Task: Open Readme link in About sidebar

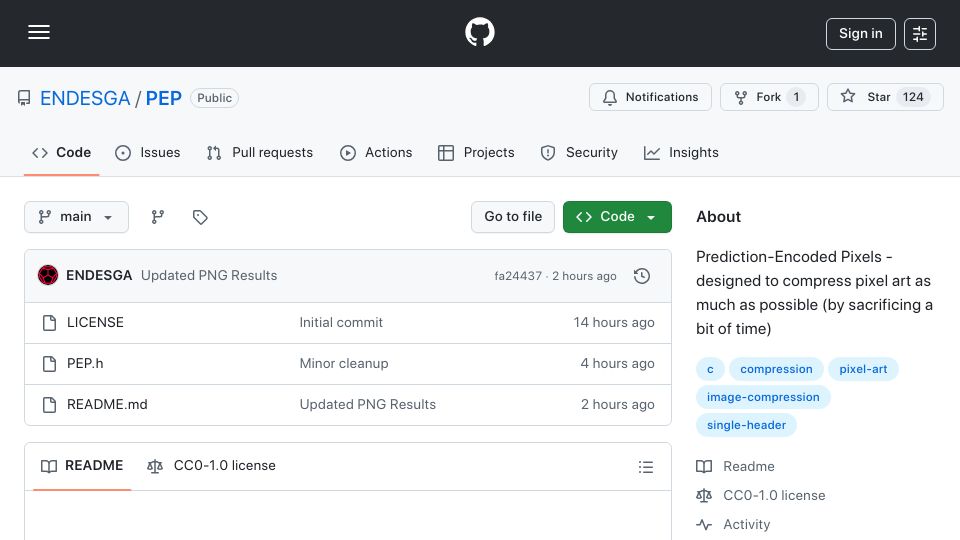Action: (x=735, y=467)
